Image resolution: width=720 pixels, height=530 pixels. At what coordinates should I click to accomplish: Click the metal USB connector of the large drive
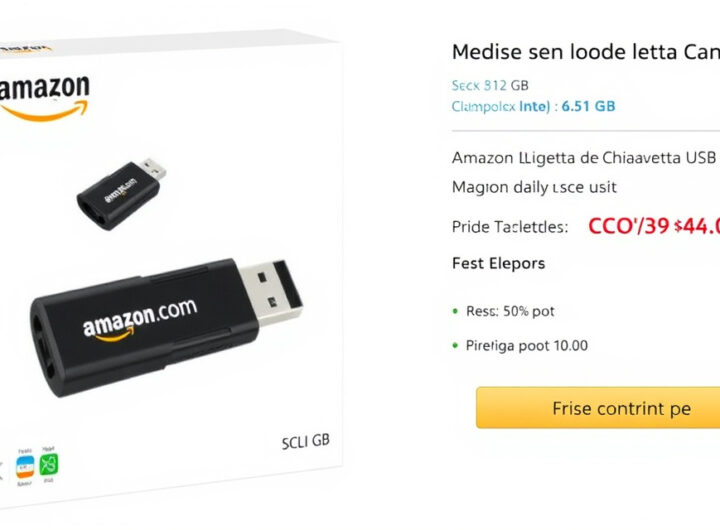pos(271,292)
